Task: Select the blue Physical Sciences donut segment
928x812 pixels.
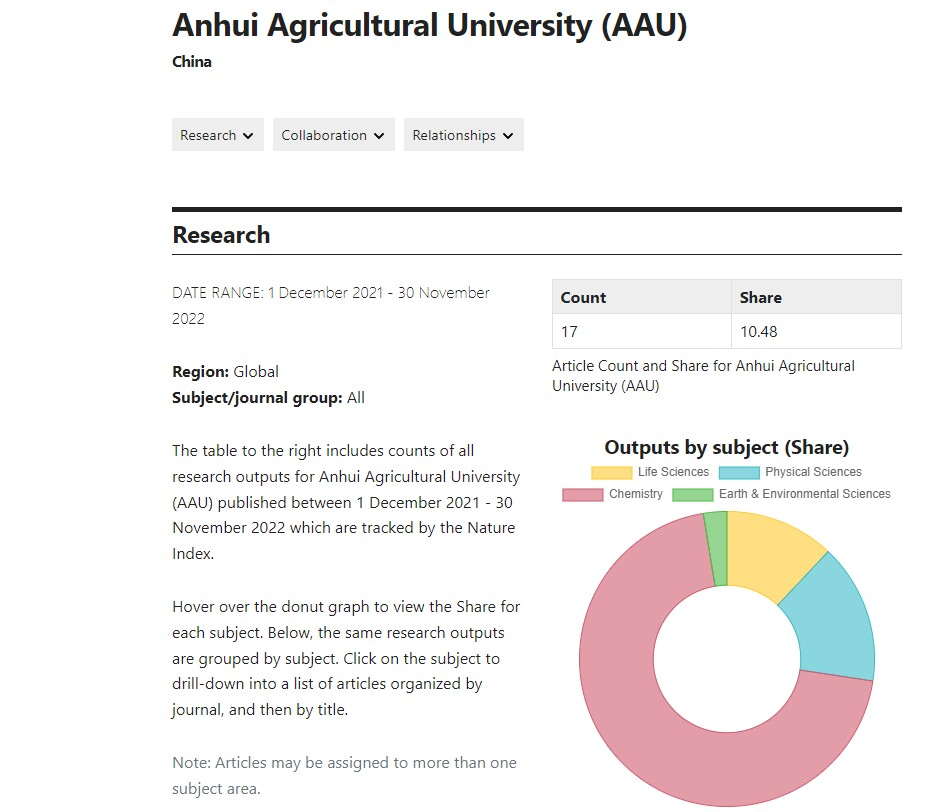Action: 832,620
